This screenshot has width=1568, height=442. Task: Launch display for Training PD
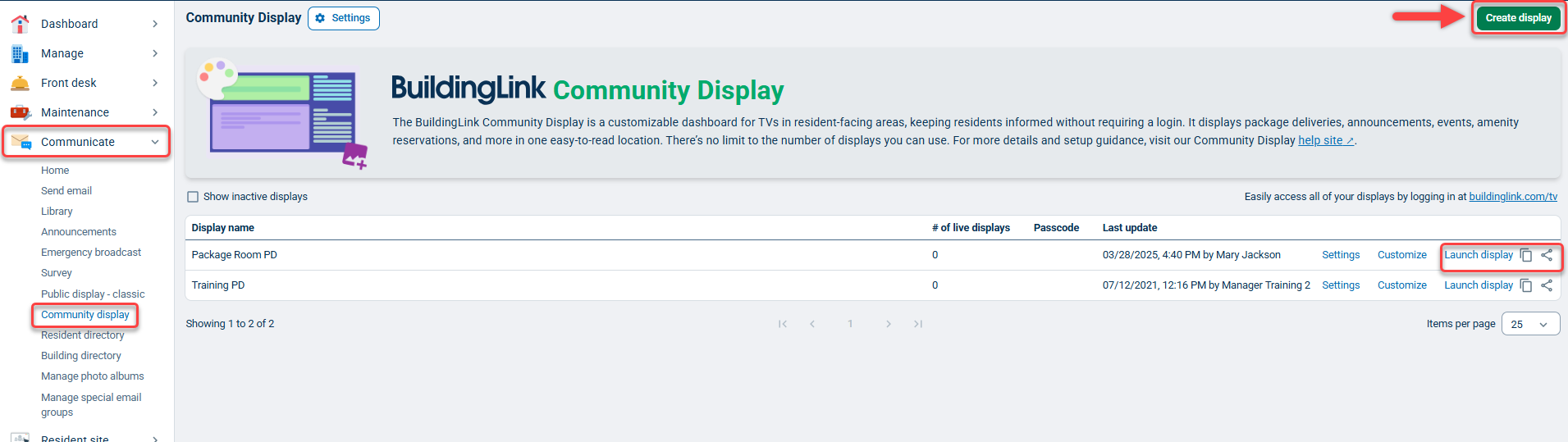pyautogui.click(x=1479, y=285)
